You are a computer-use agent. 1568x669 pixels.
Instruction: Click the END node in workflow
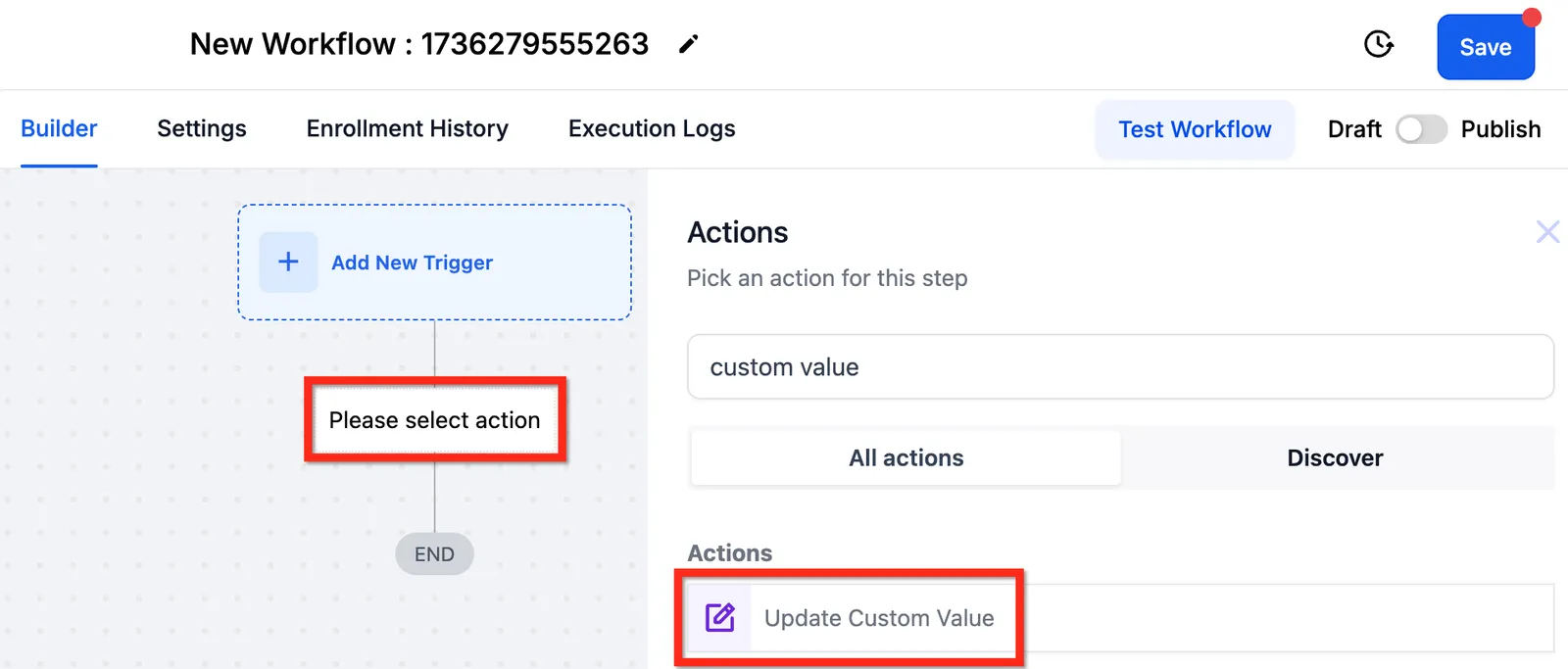pyautogui.click(x=434, y=554)
